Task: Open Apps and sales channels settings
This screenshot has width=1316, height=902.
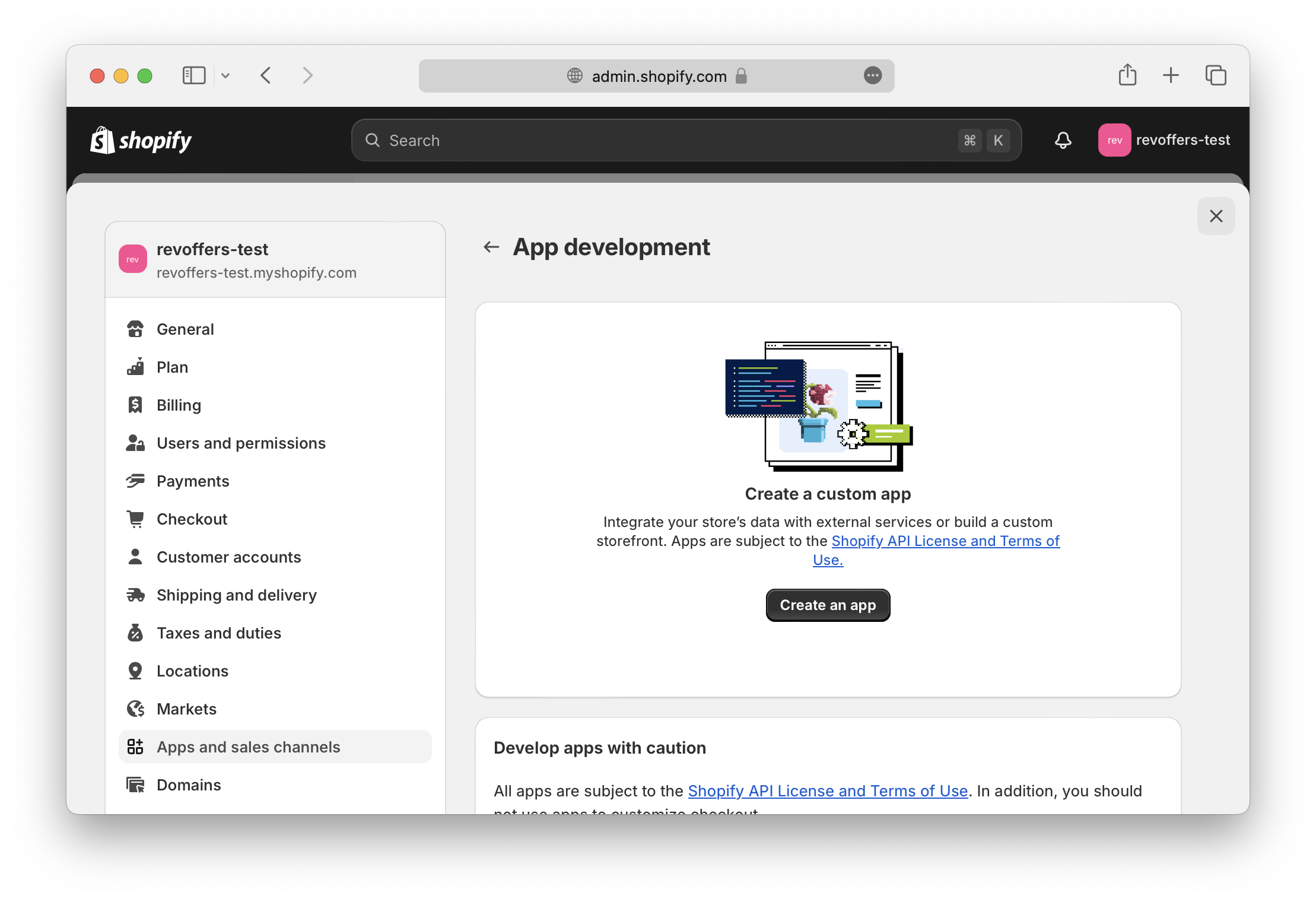Action: pyautogui.click(x=248, y=747)
